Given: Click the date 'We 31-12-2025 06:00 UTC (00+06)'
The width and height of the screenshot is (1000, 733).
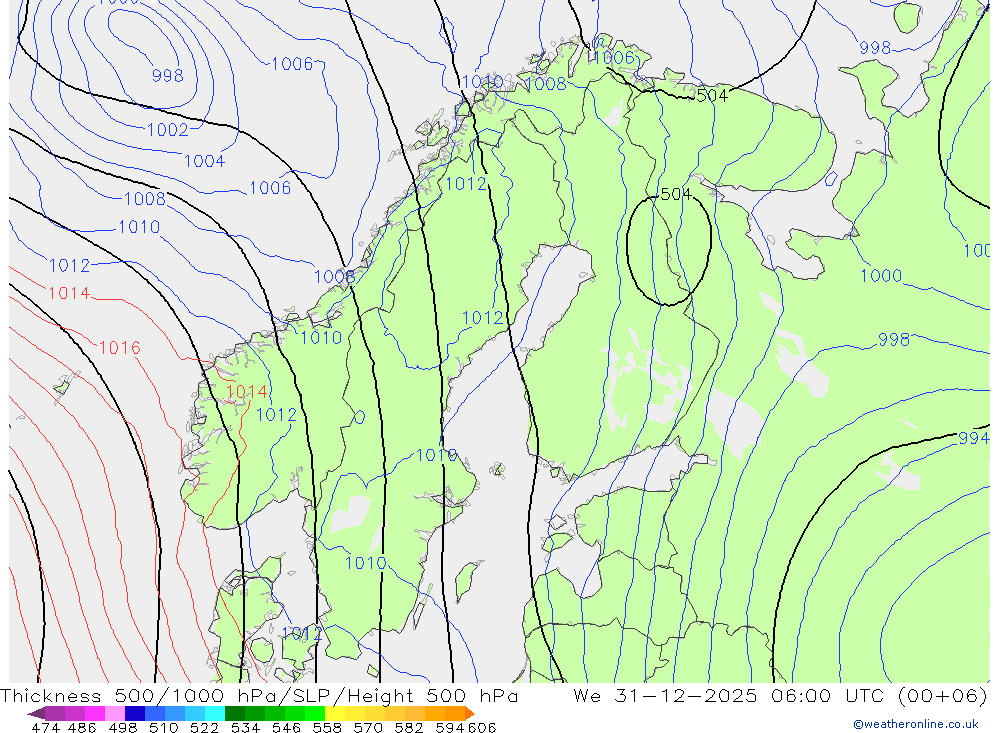Looking at the screenshot, I should (781, 695).
